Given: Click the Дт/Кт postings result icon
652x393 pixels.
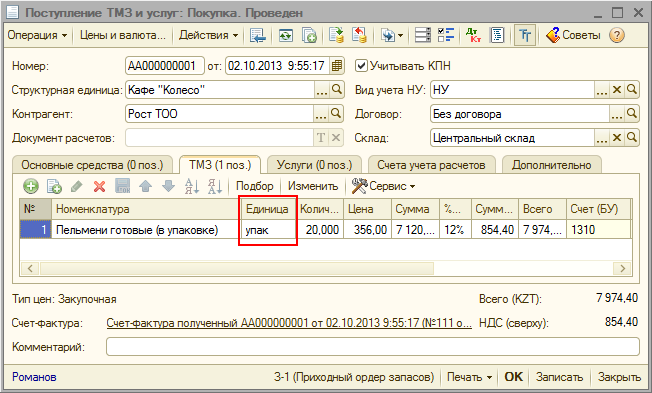Looking at the screenshot, I should point(473,35).
